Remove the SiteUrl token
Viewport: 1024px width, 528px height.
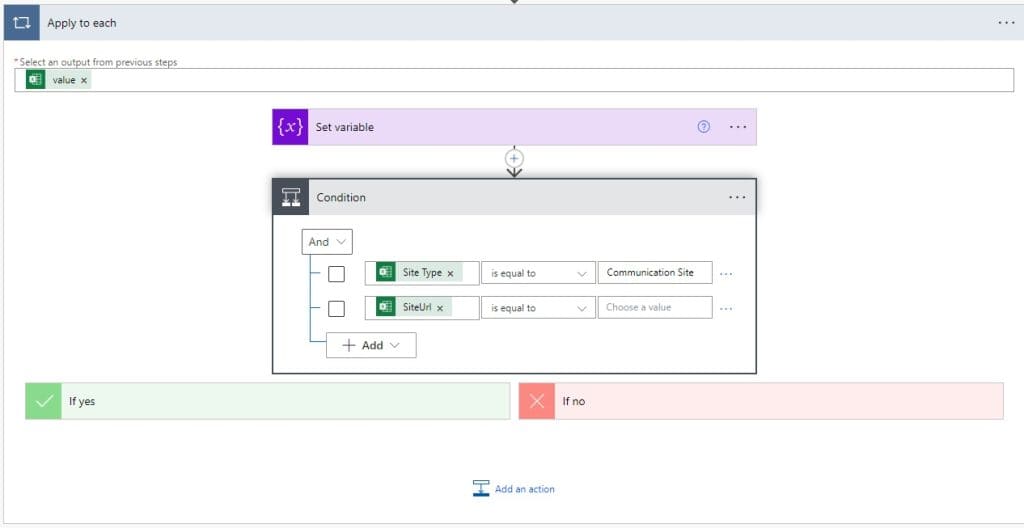point(440,308)
